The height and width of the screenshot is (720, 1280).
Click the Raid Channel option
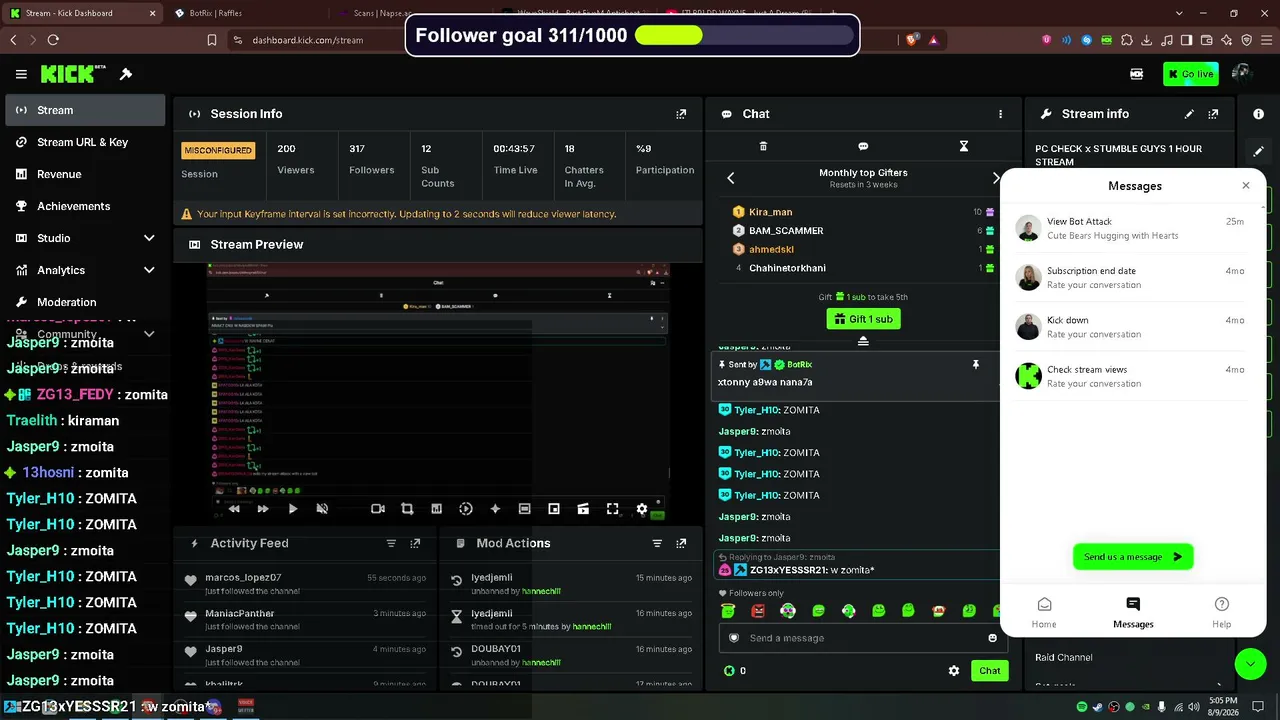click(x=1064, y=658)
